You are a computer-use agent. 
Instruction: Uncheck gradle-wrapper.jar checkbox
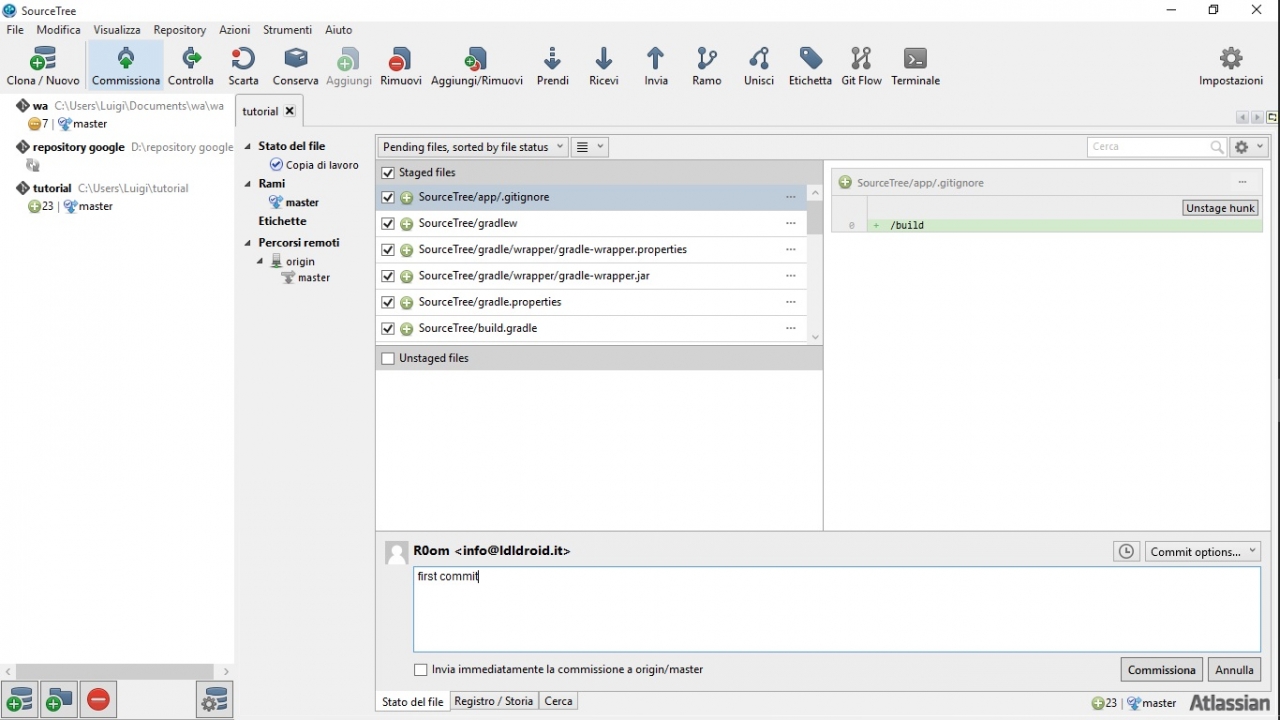coord(388,276)
